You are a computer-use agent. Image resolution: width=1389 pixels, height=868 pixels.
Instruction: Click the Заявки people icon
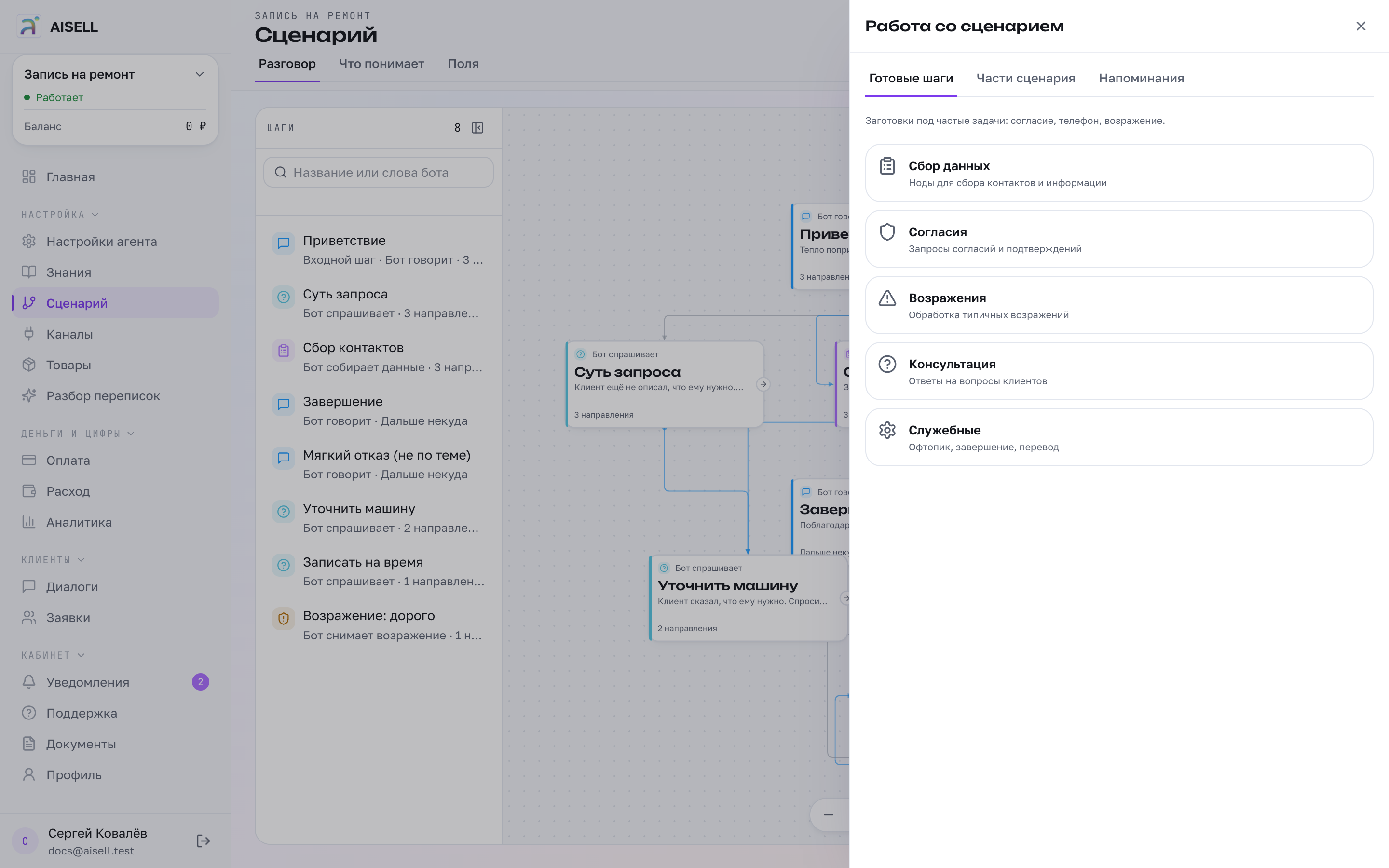click(x=29, y=618)
